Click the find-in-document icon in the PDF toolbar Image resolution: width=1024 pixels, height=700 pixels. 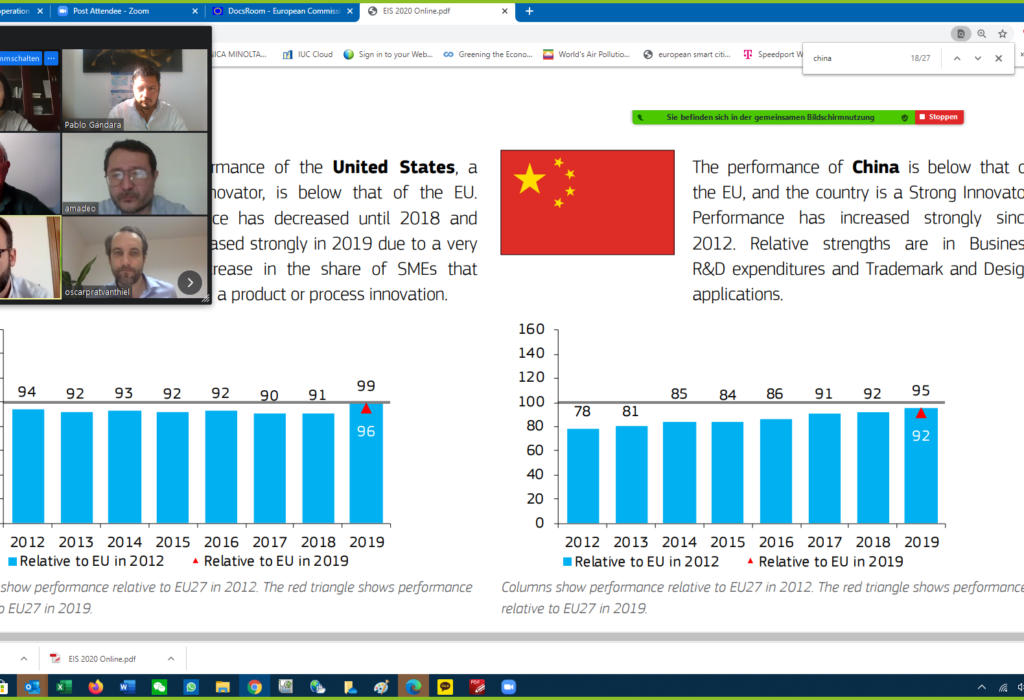click(960, 33)
